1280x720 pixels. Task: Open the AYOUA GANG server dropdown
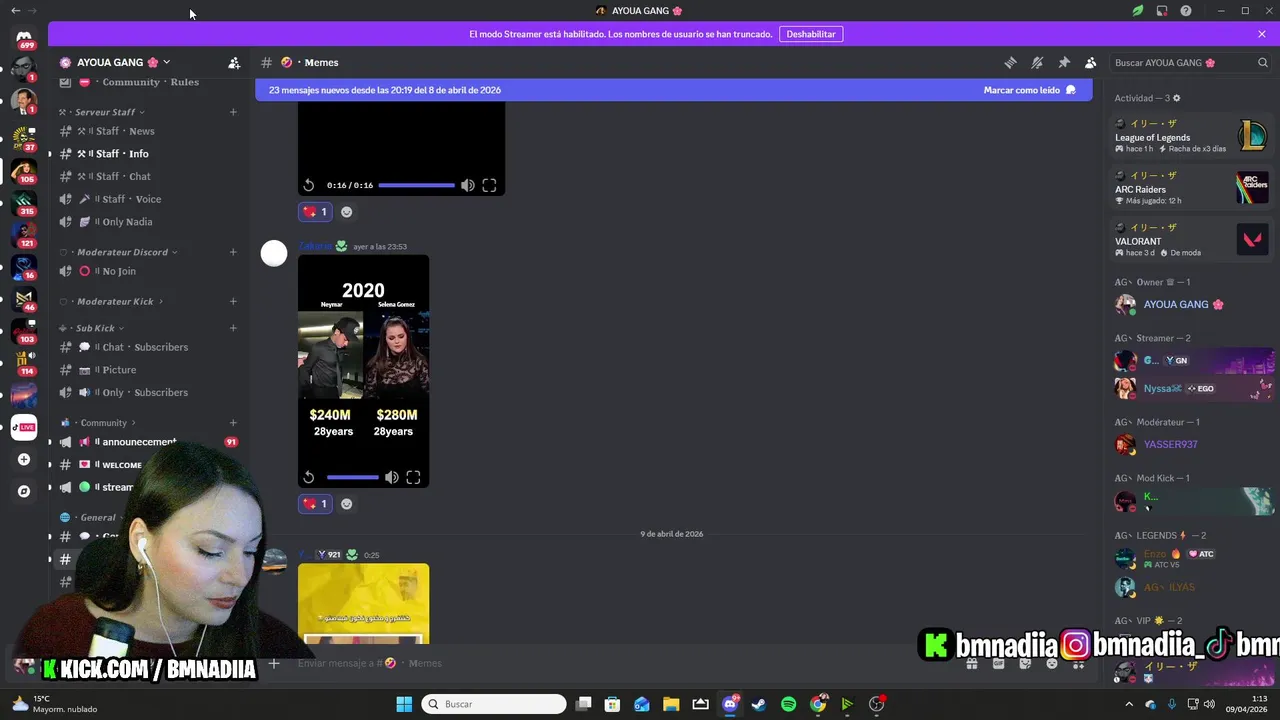pyautogui.click(x=115, y=62)
